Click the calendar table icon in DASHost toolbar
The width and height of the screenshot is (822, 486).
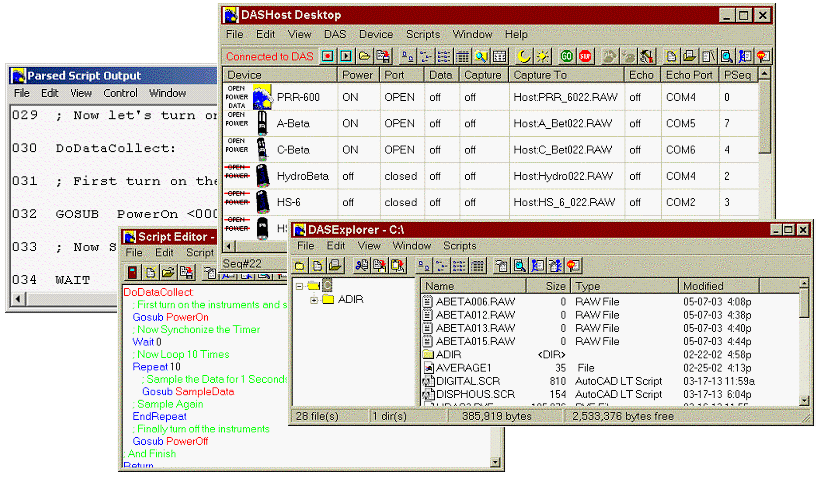click(499, 56)
